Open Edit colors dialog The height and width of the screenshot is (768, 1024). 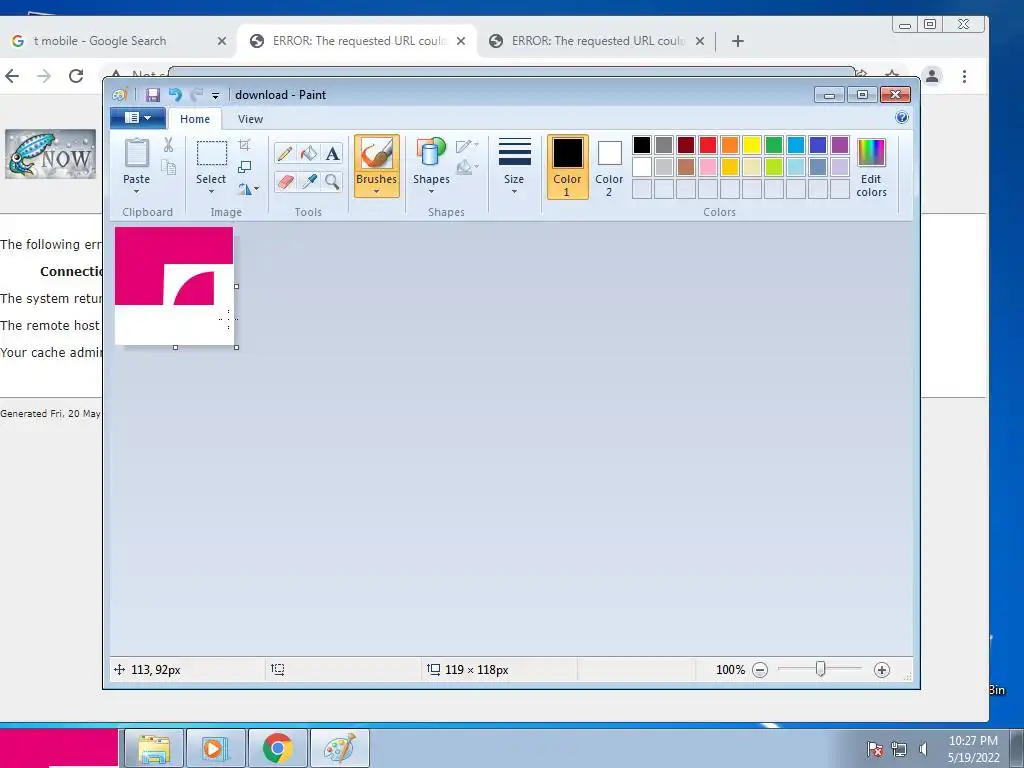[x=871, y=168]
